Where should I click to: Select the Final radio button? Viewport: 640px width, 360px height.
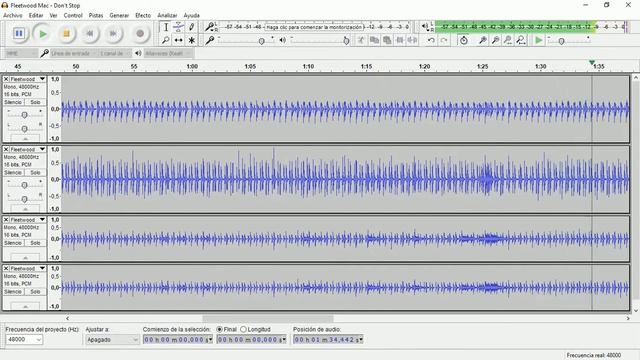[220, 329]
